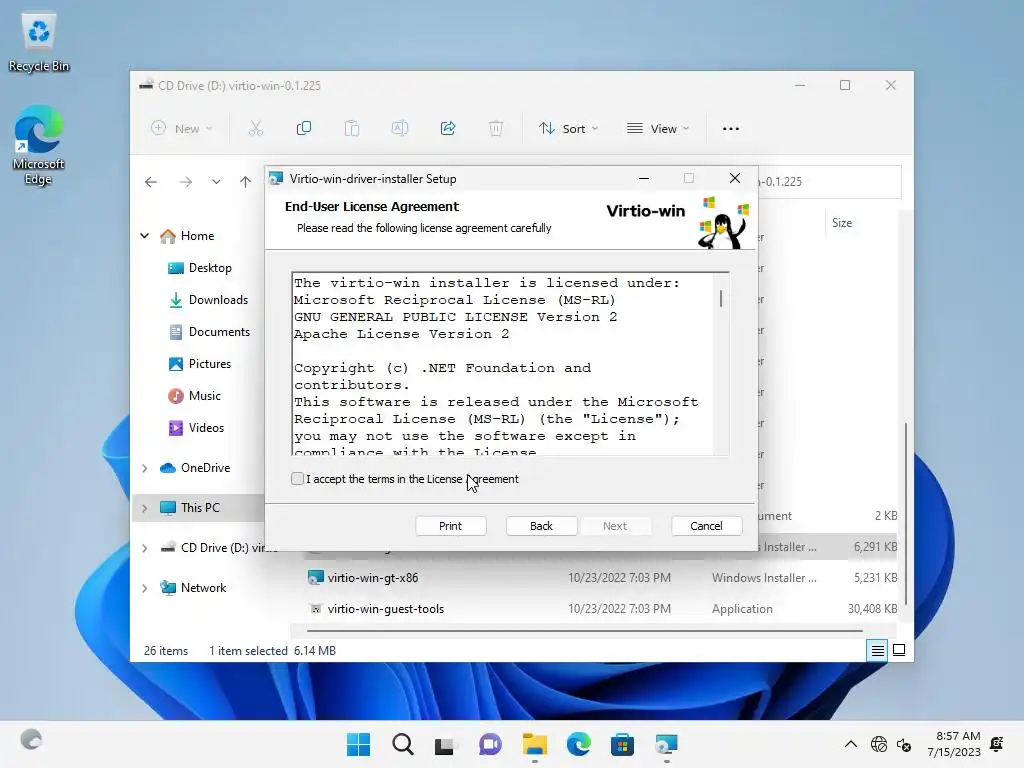Open File Explorer from the taskbar
The image size is (1024, 768).
point(535,744)
